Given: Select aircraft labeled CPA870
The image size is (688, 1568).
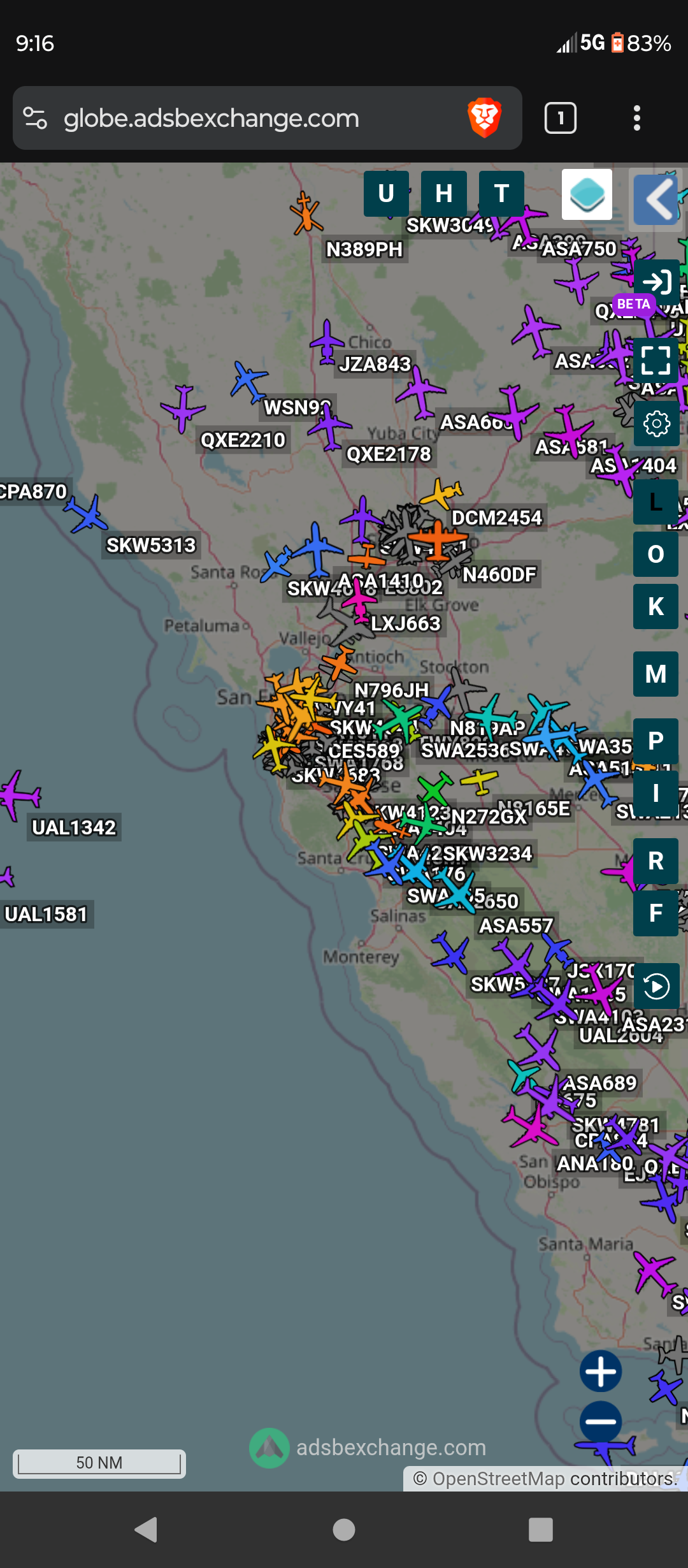Looking at the screenshot, I should coord(33,491).
